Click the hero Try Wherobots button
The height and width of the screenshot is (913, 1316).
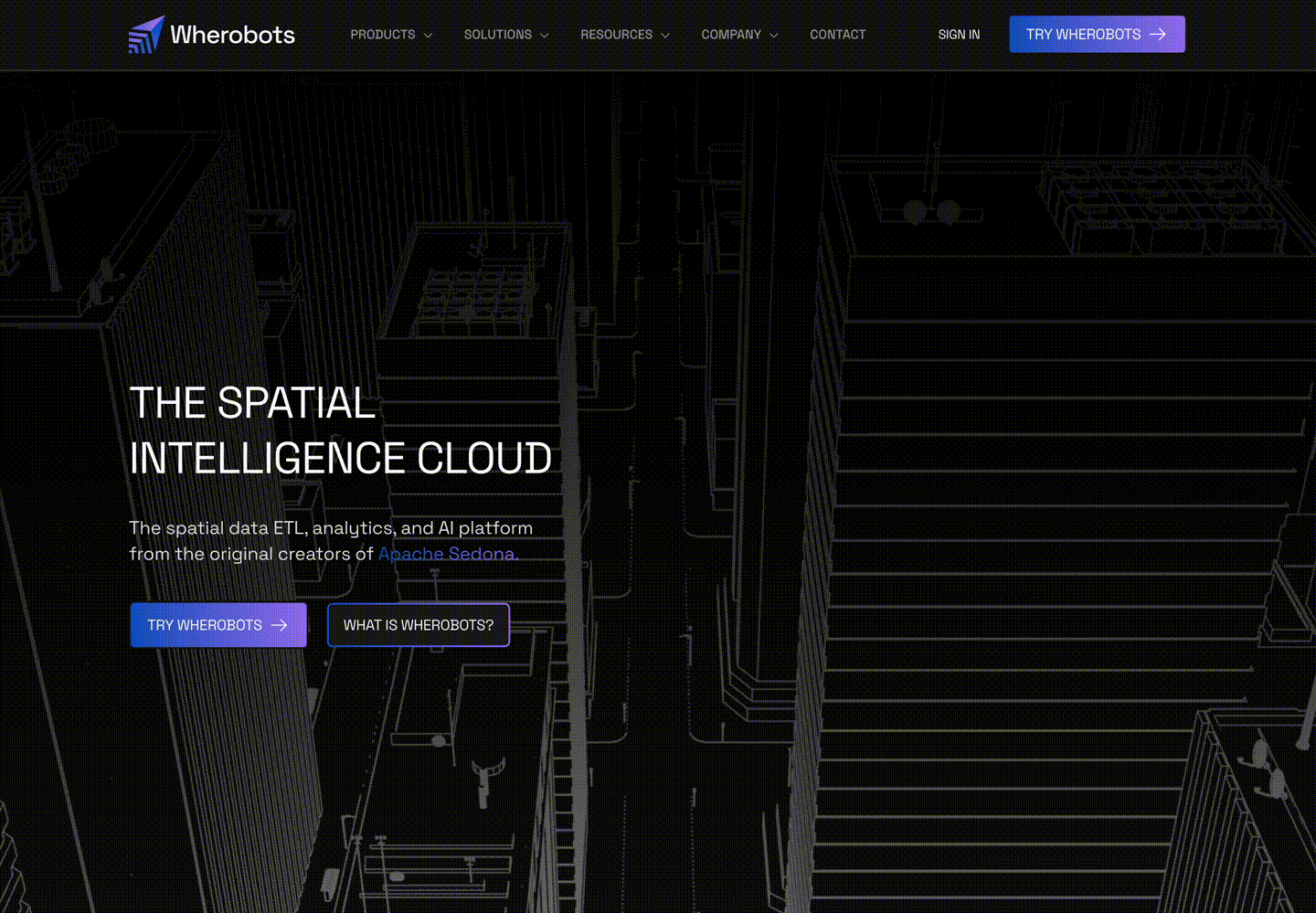coord(218,625)
